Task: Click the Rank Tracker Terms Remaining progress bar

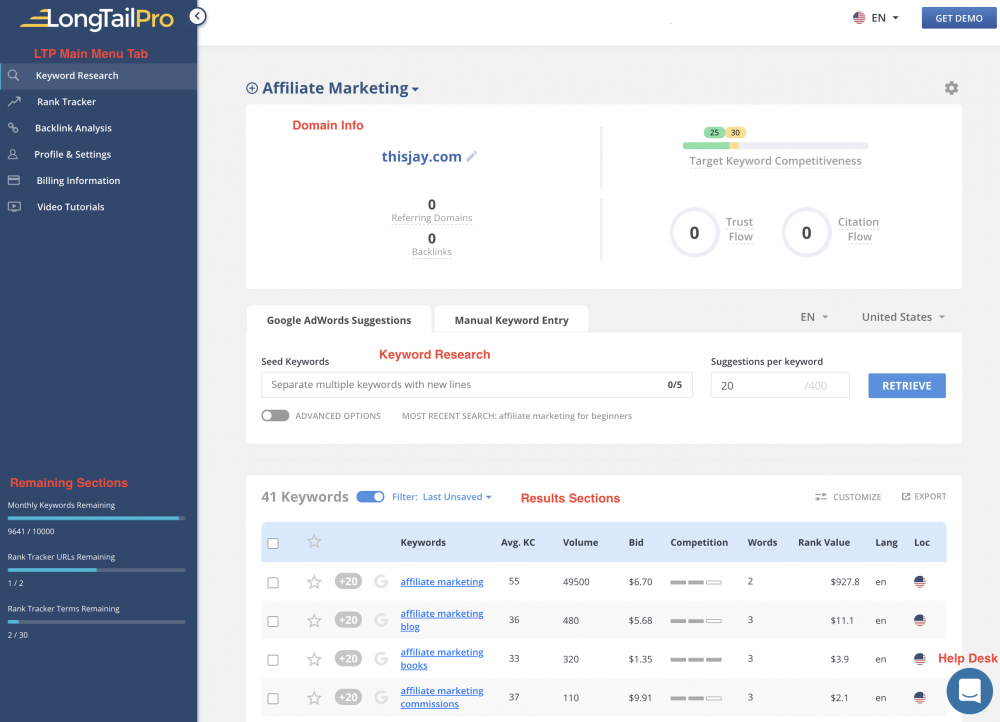Action: (96, 622)
